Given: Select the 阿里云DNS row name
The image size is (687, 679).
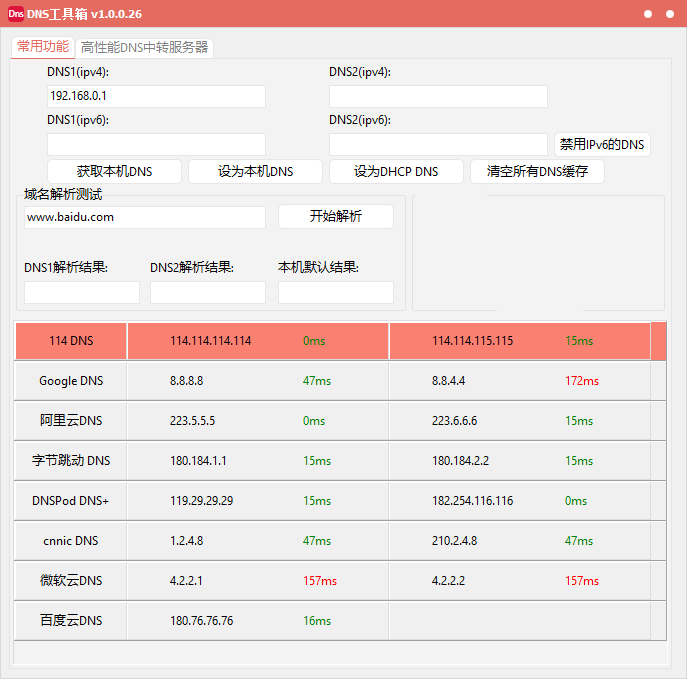Looking at the screenshot, I should (x=71, y=421).
